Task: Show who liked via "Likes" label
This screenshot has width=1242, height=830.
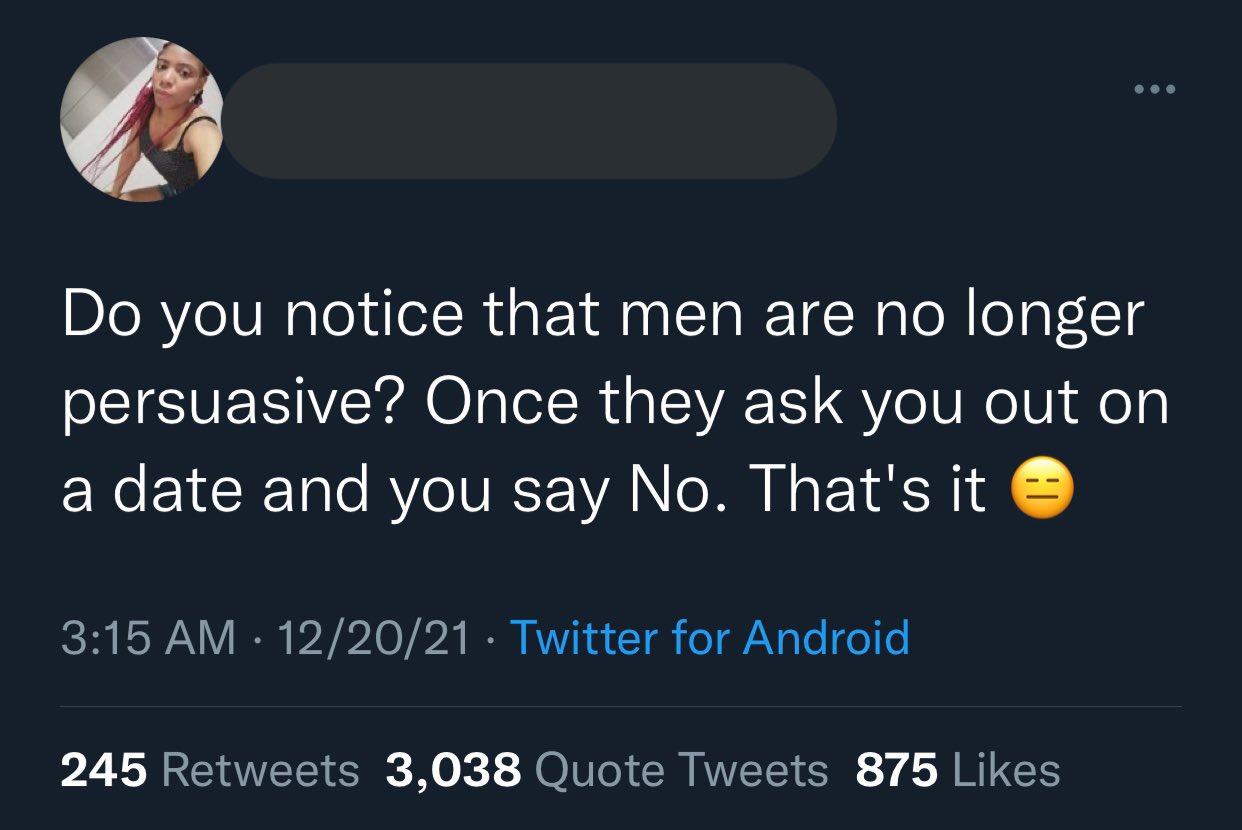Action: [1007, 770]
